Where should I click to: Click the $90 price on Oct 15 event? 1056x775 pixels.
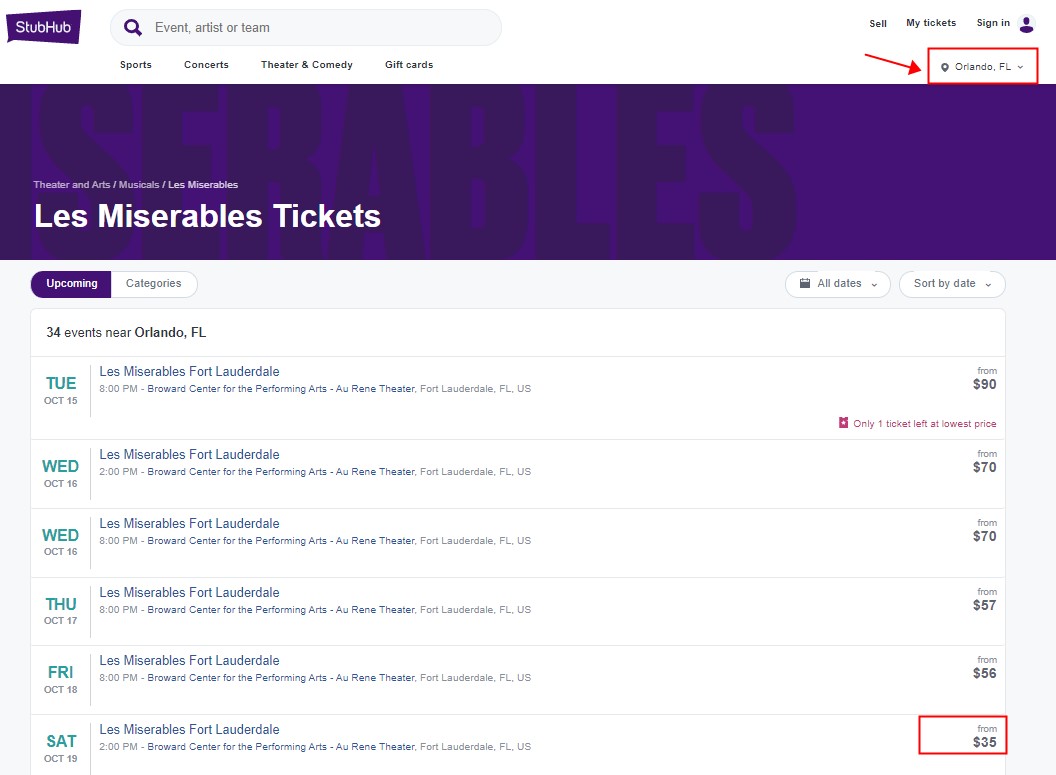click(985, 384)
